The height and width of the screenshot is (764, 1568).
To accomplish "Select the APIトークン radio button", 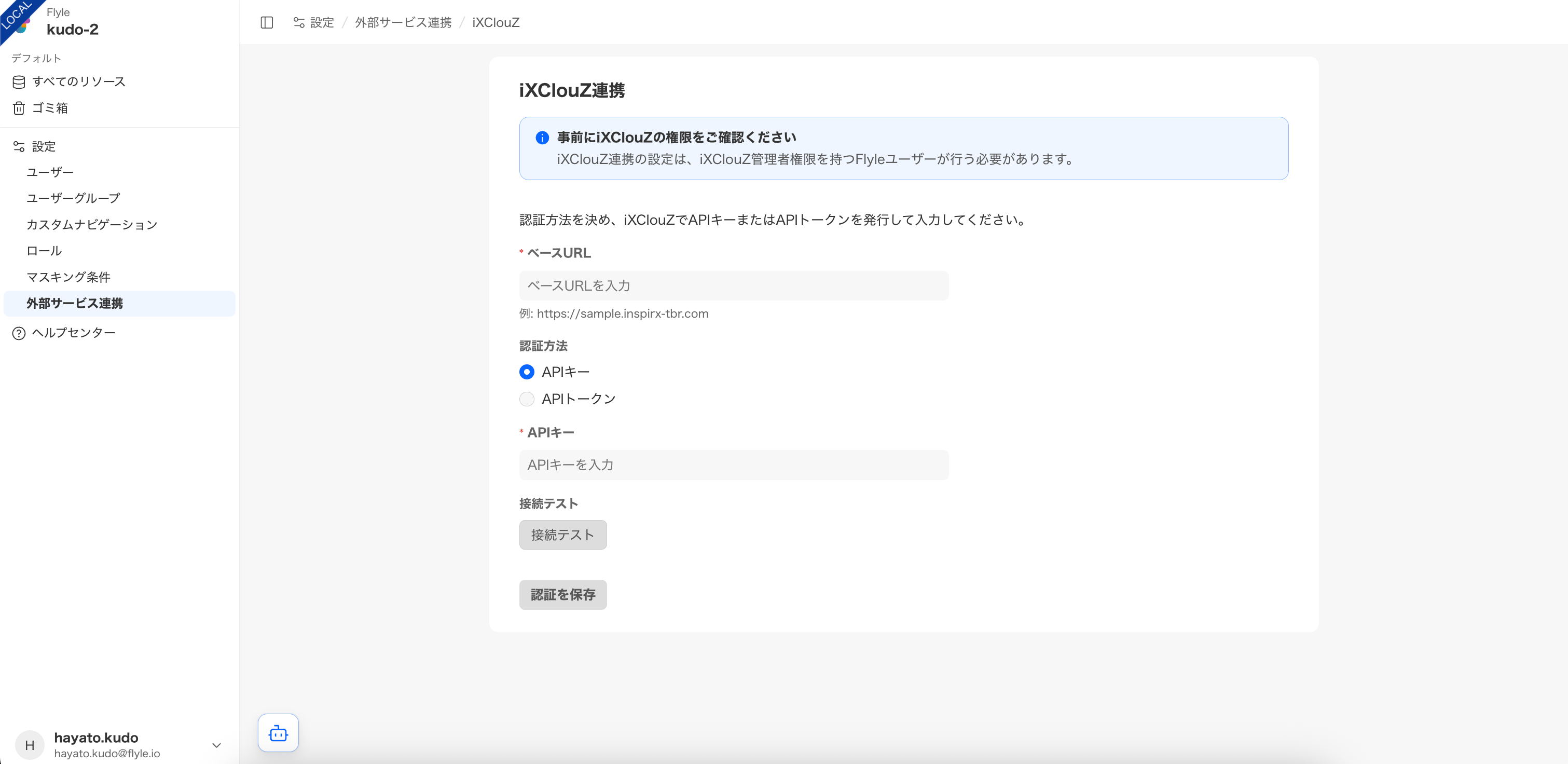I will tap(527, 399).
